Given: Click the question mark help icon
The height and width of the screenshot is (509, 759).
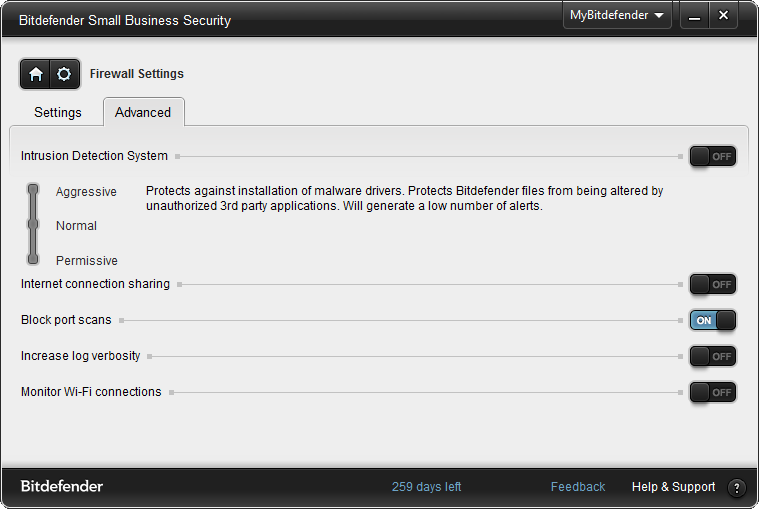Looking at the screenshot, I should click(x=737, y=488).
